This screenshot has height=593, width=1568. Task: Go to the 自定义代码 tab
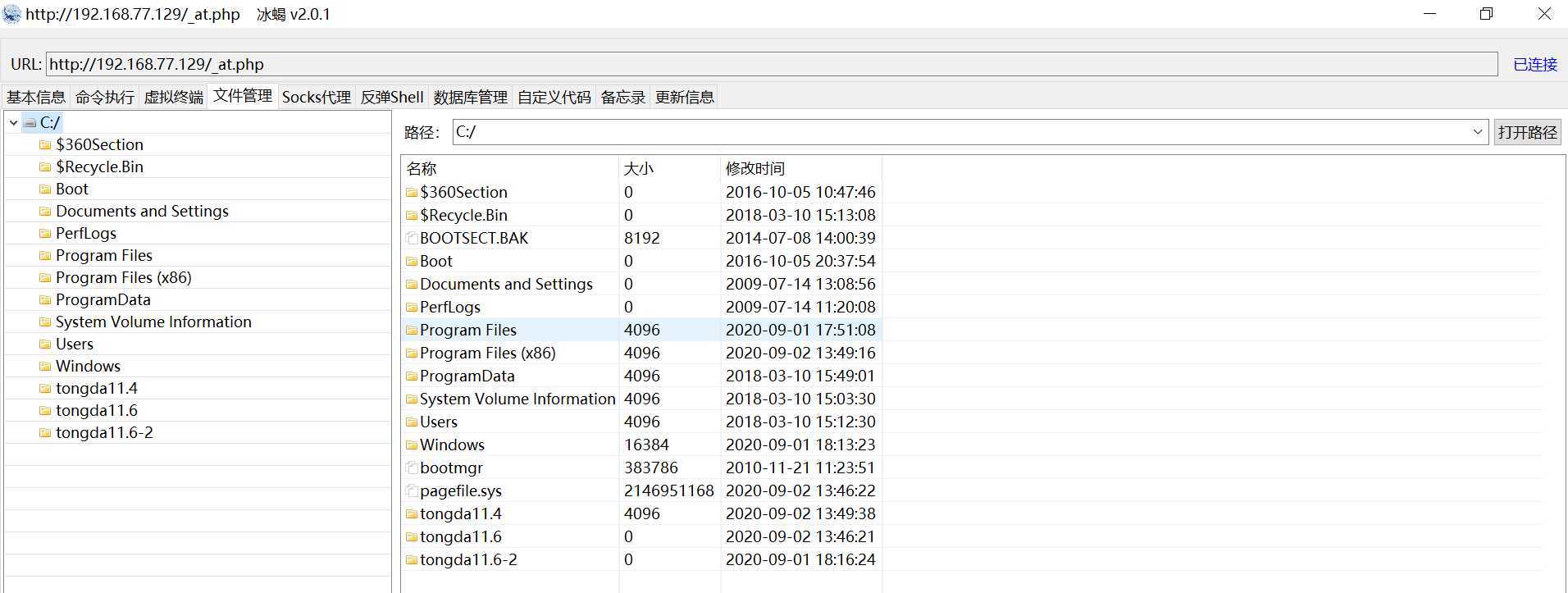point(554,97)
